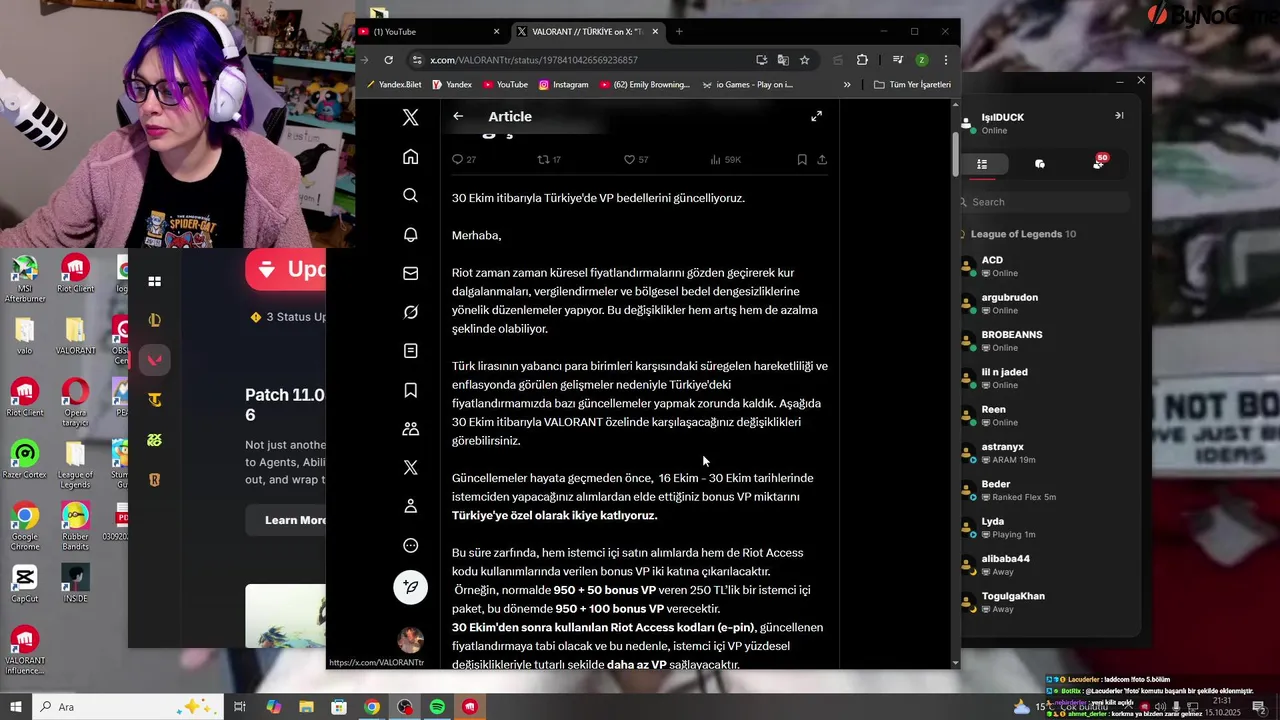The width and height of the screenshot is (1280, 720).
Task: Open File Explorer from taskbar
Action: 306,707
